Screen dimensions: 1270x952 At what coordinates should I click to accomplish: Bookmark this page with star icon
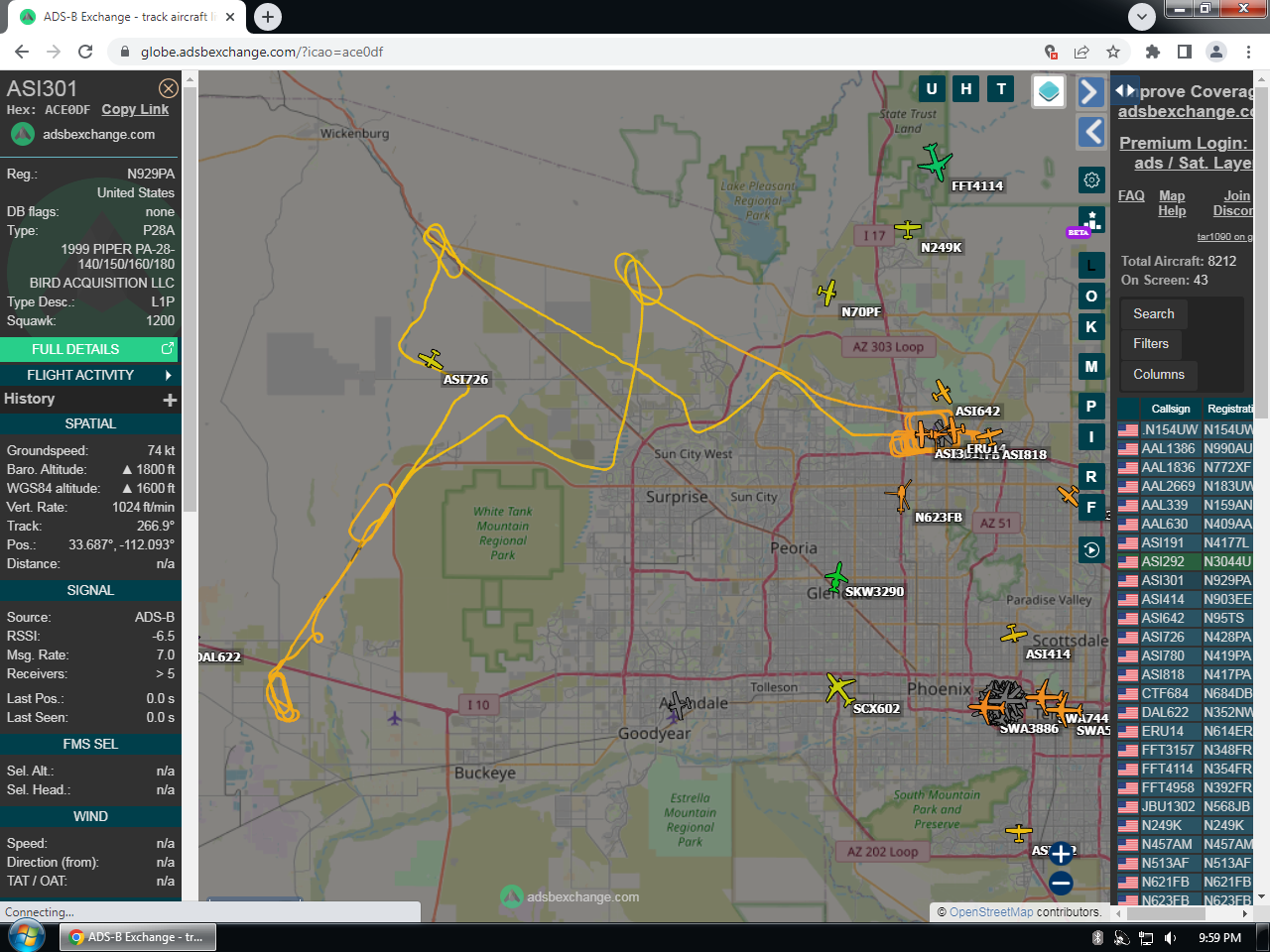point(1113,52)
